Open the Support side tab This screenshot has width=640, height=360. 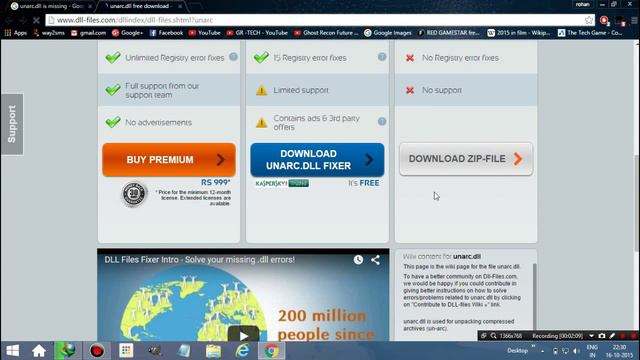12,124
